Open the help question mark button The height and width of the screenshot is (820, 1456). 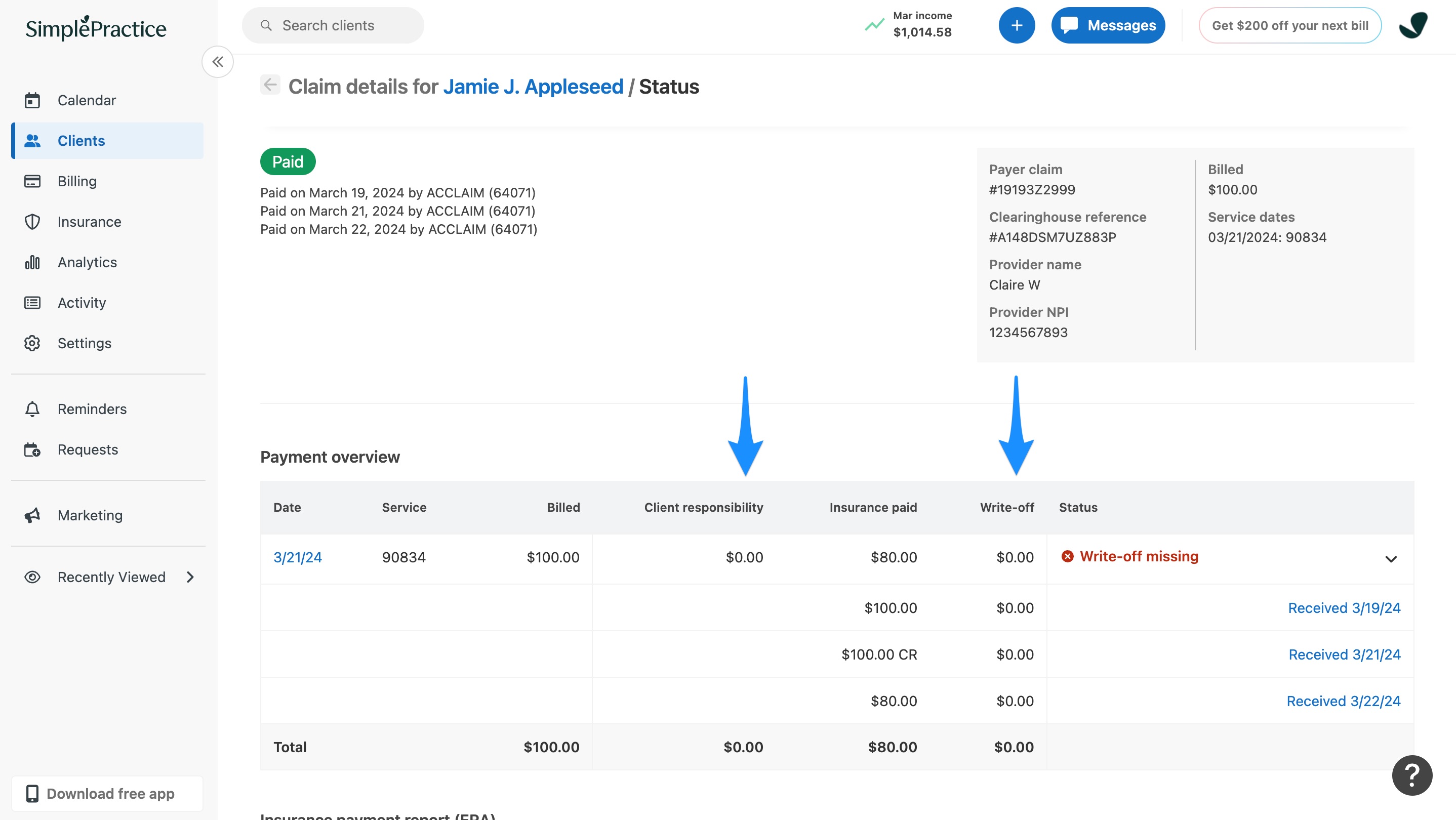coord(1412,775)
